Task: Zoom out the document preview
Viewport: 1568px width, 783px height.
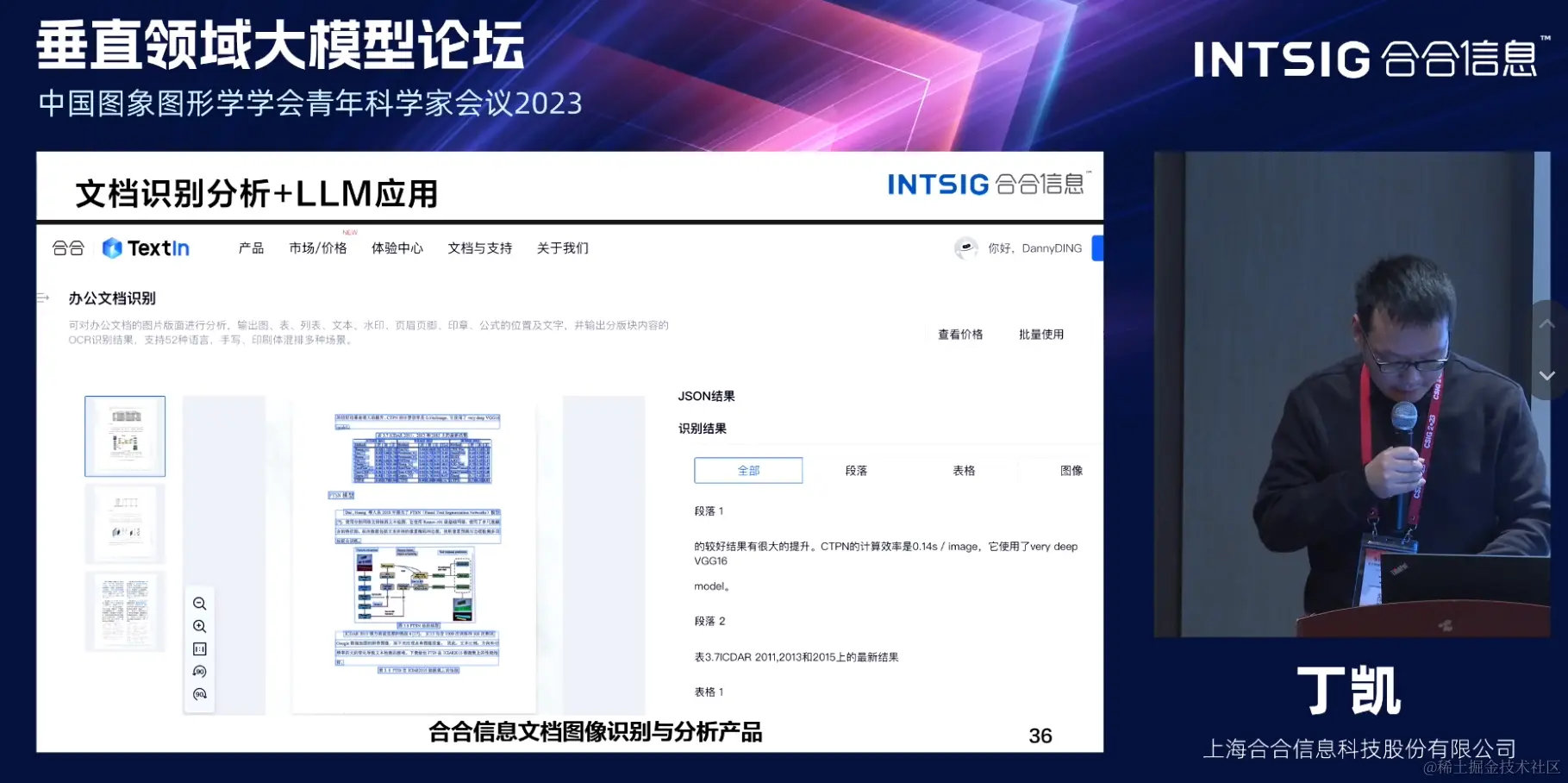Action: point(199,604)
